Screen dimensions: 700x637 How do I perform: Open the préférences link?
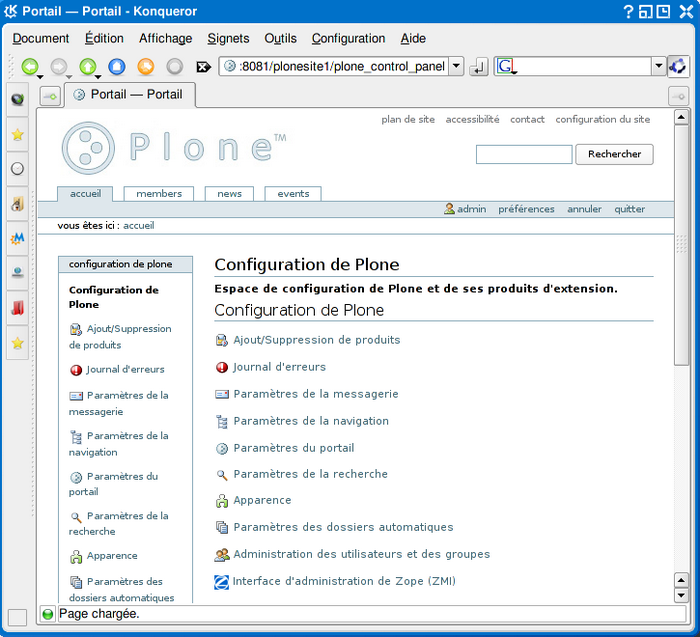pyautogui.click(x=526, y=209)
